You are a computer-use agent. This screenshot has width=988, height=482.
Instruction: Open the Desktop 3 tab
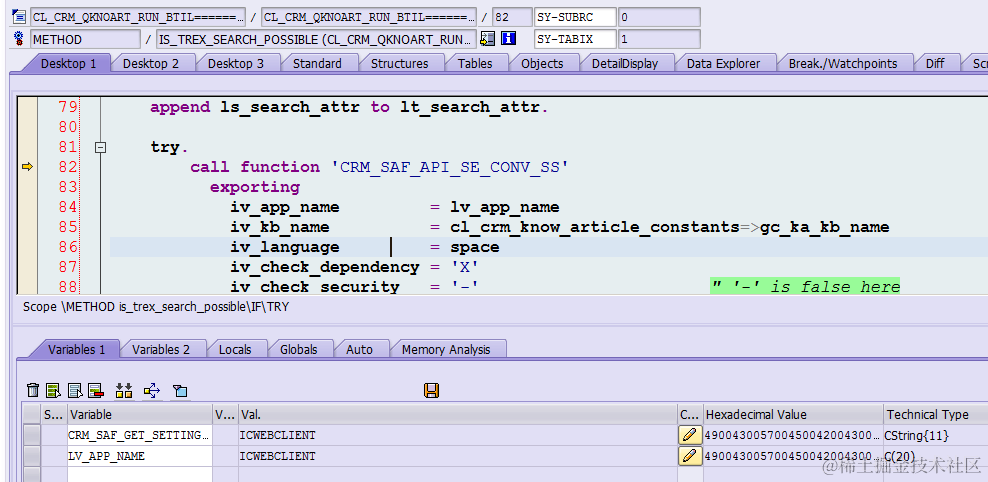coord(236,64)
